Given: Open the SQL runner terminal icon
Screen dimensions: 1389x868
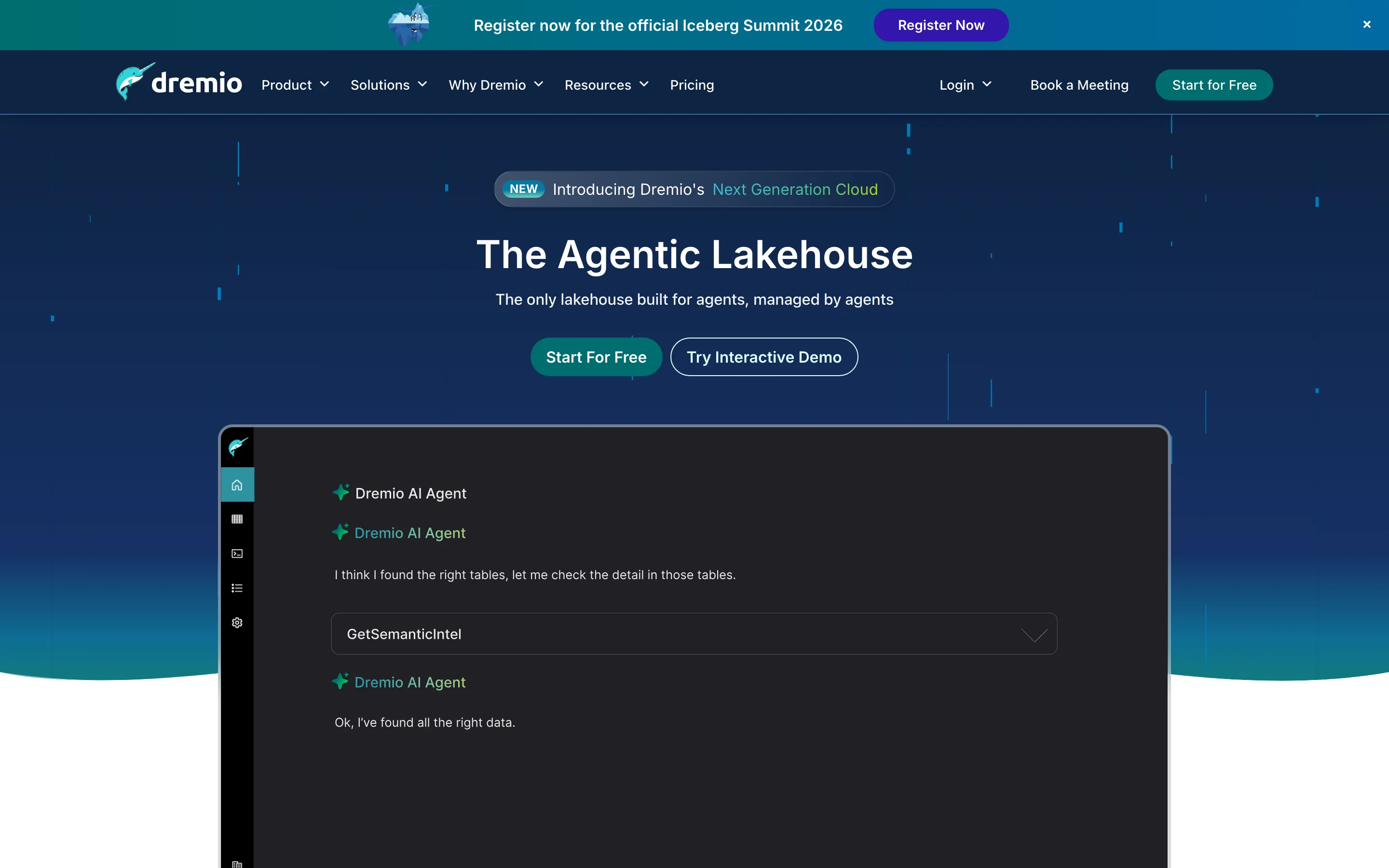Looking at the screenshot, I should click(237, 554).
